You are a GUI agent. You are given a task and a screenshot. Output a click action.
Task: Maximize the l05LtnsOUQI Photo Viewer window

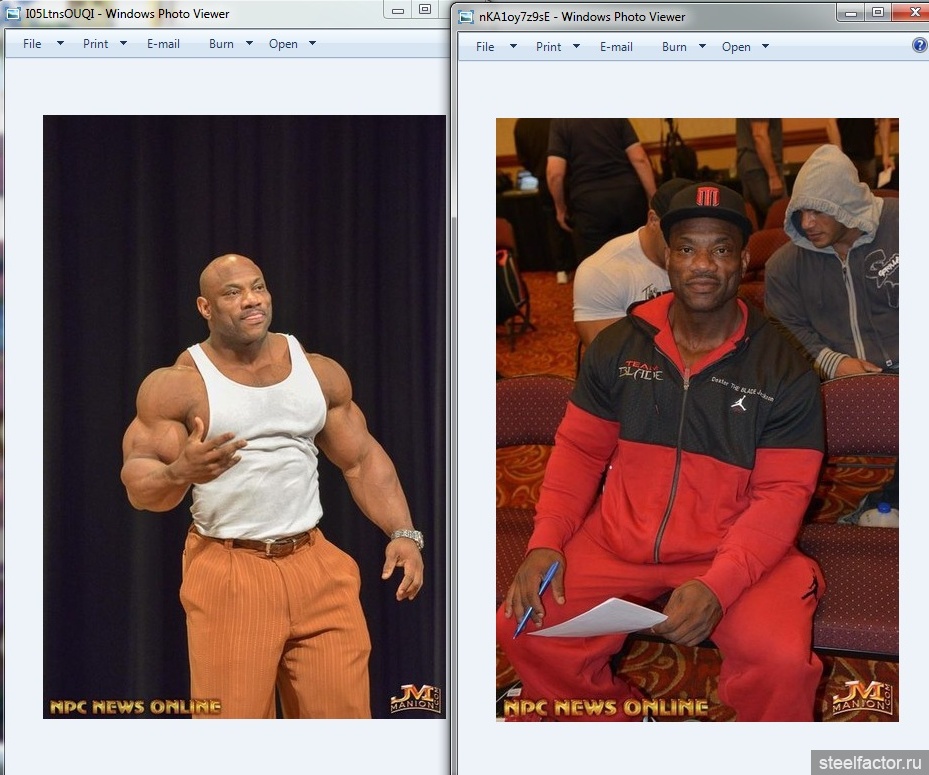424,10
